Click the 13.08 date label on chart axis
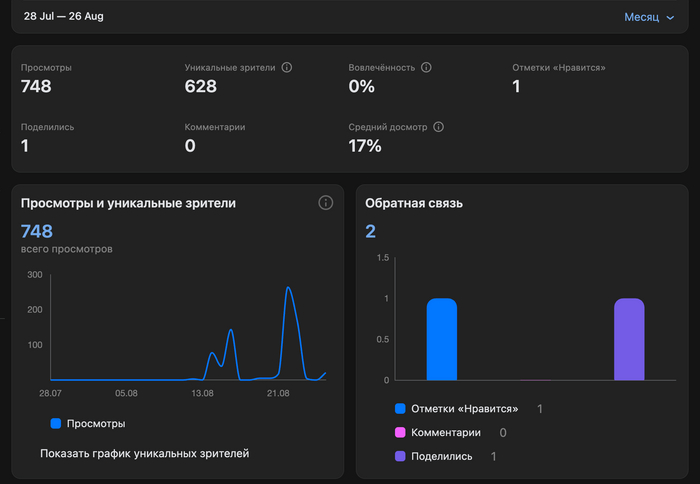The image size is (700, 484). [x=202, y=394]
